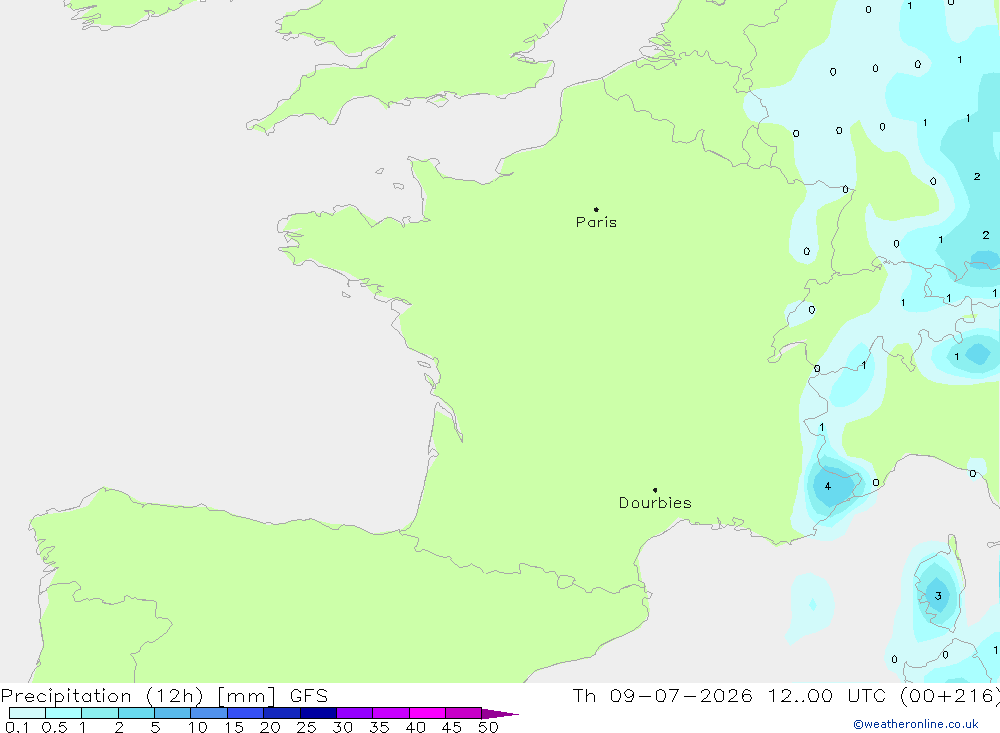This screenshot has width=1000, height=733.
Task: Click the Th 09-07-2026 12..00 UTC timestamp
Action: point(786,695)
